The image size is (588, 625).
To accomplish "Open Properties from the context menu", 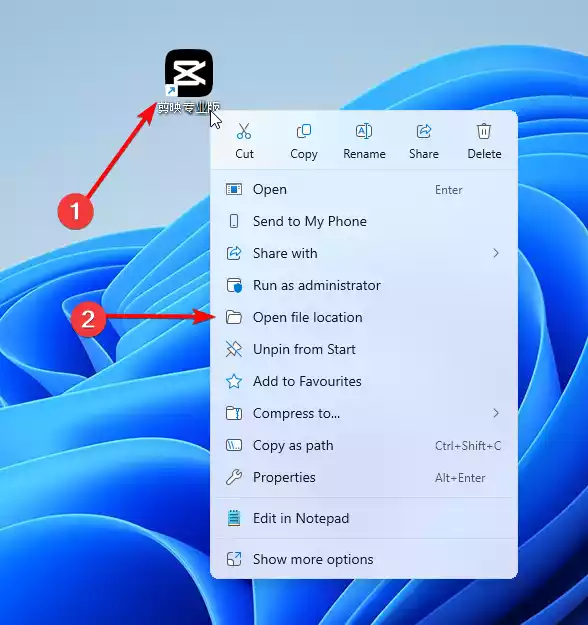I will [x=364, y=477].
